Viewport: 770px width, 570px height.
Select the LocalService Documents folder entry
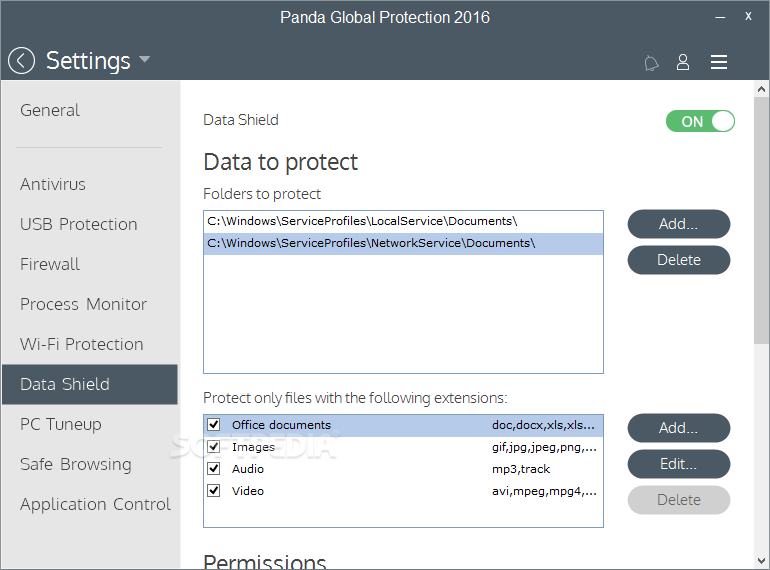click(403, 221)
